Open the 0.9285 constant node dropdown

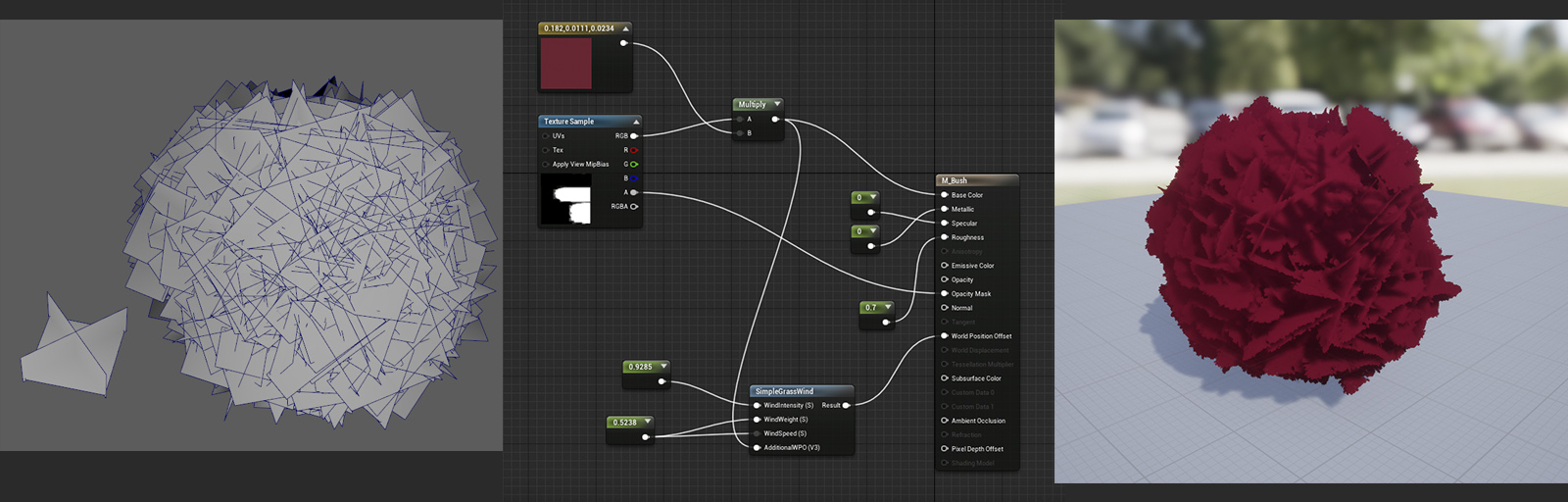tap(663, 367)
